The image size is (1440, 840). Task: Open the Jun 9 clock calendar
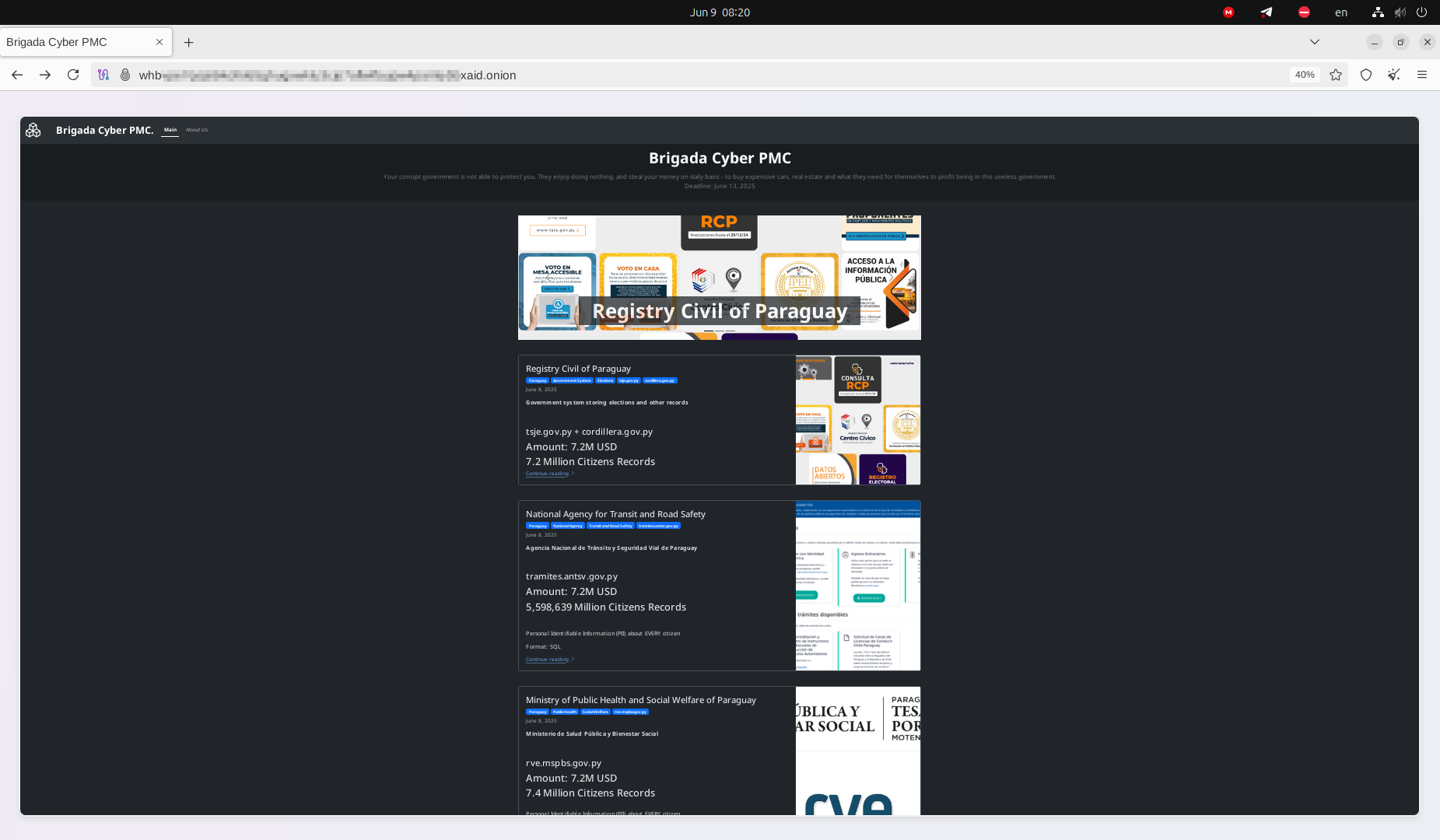(x=720, y=12)
